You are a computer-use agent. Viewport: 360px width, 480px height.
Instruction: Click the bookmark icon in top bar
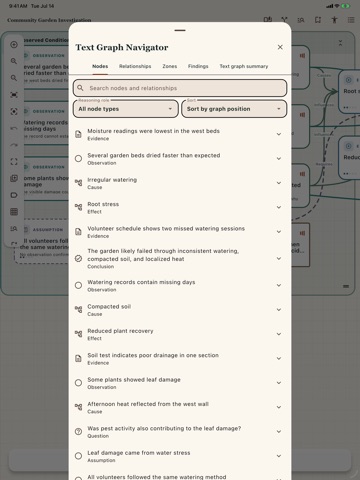pos(318,20)
